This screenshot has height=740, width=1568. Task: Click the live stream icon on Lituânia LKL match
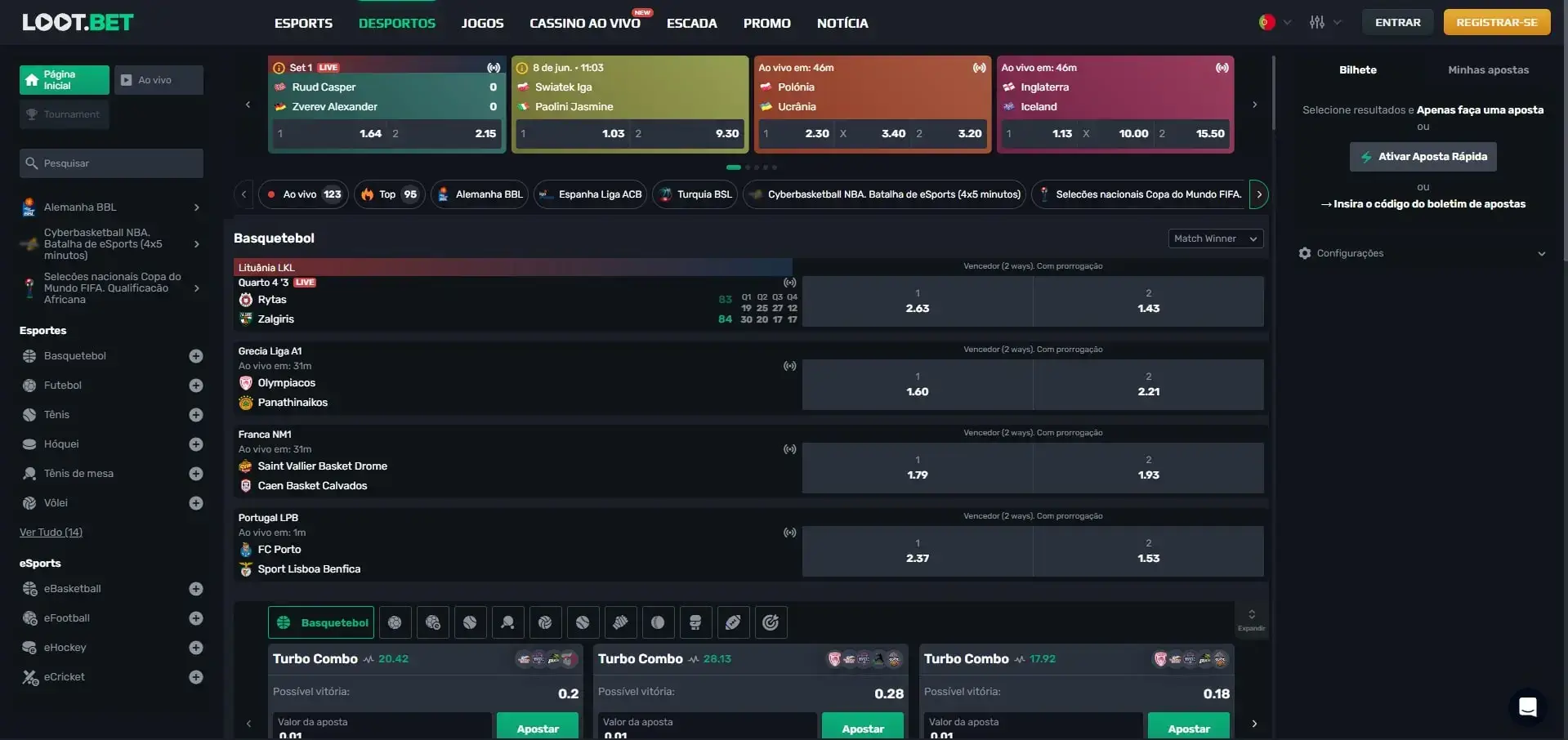(x=788, y=283)
